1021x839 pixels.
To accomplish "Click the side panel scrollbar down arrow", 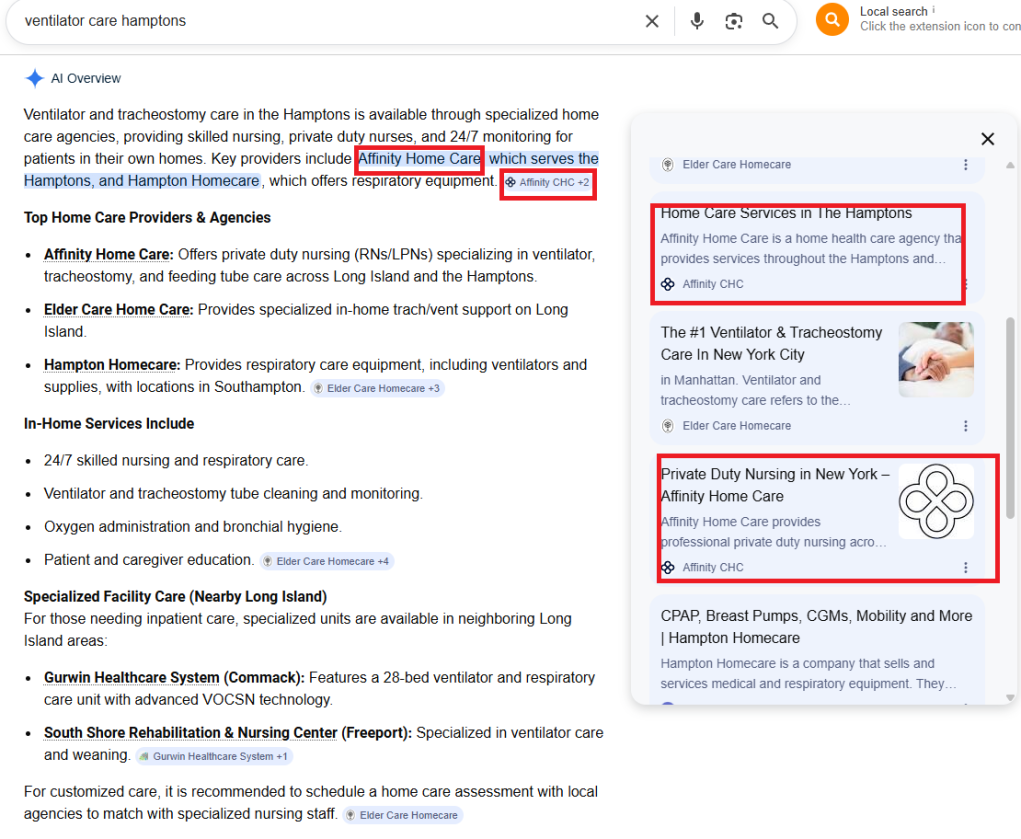I will (1010, 697).
